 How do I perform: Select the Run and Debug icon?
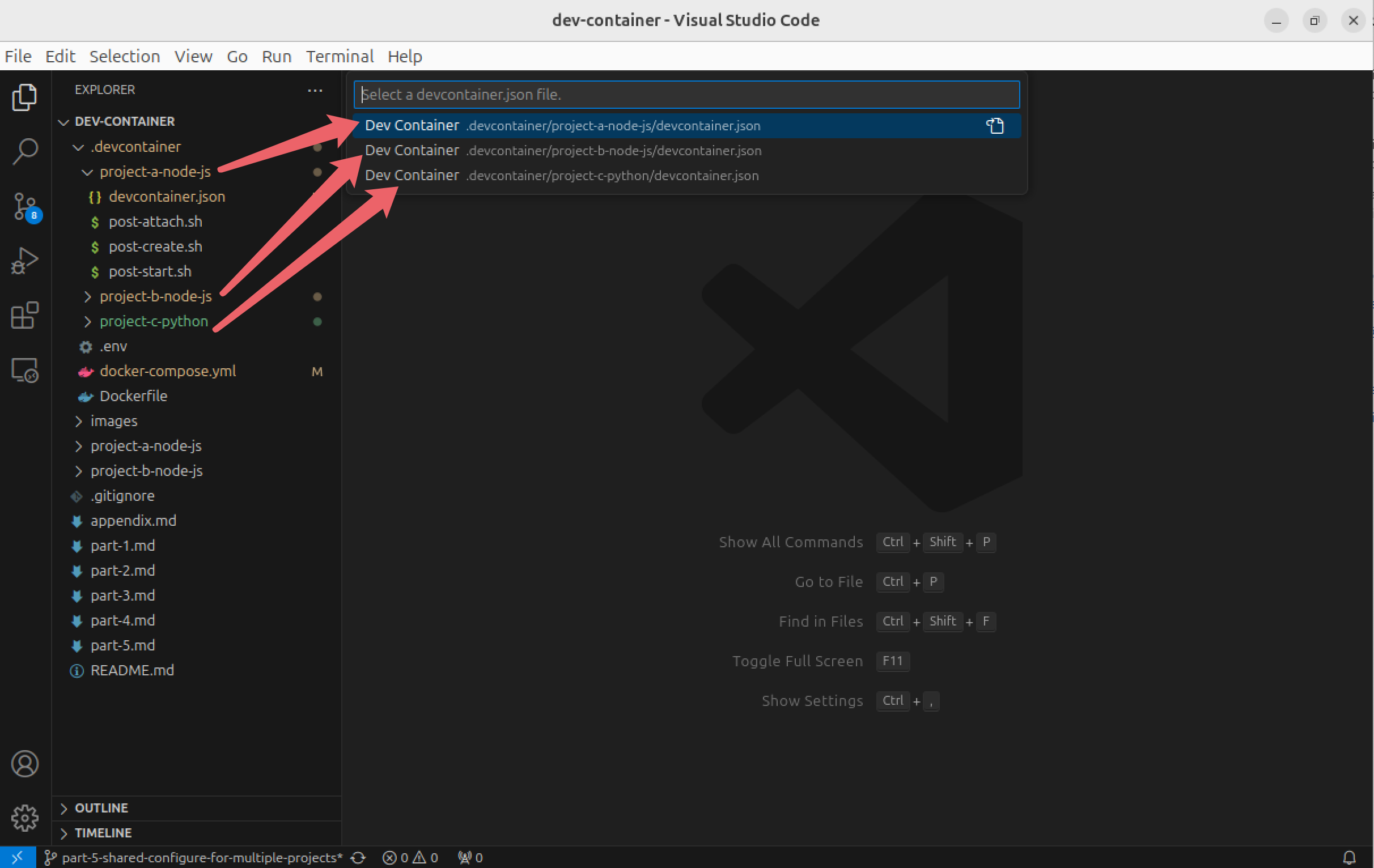tap(25, 260)
